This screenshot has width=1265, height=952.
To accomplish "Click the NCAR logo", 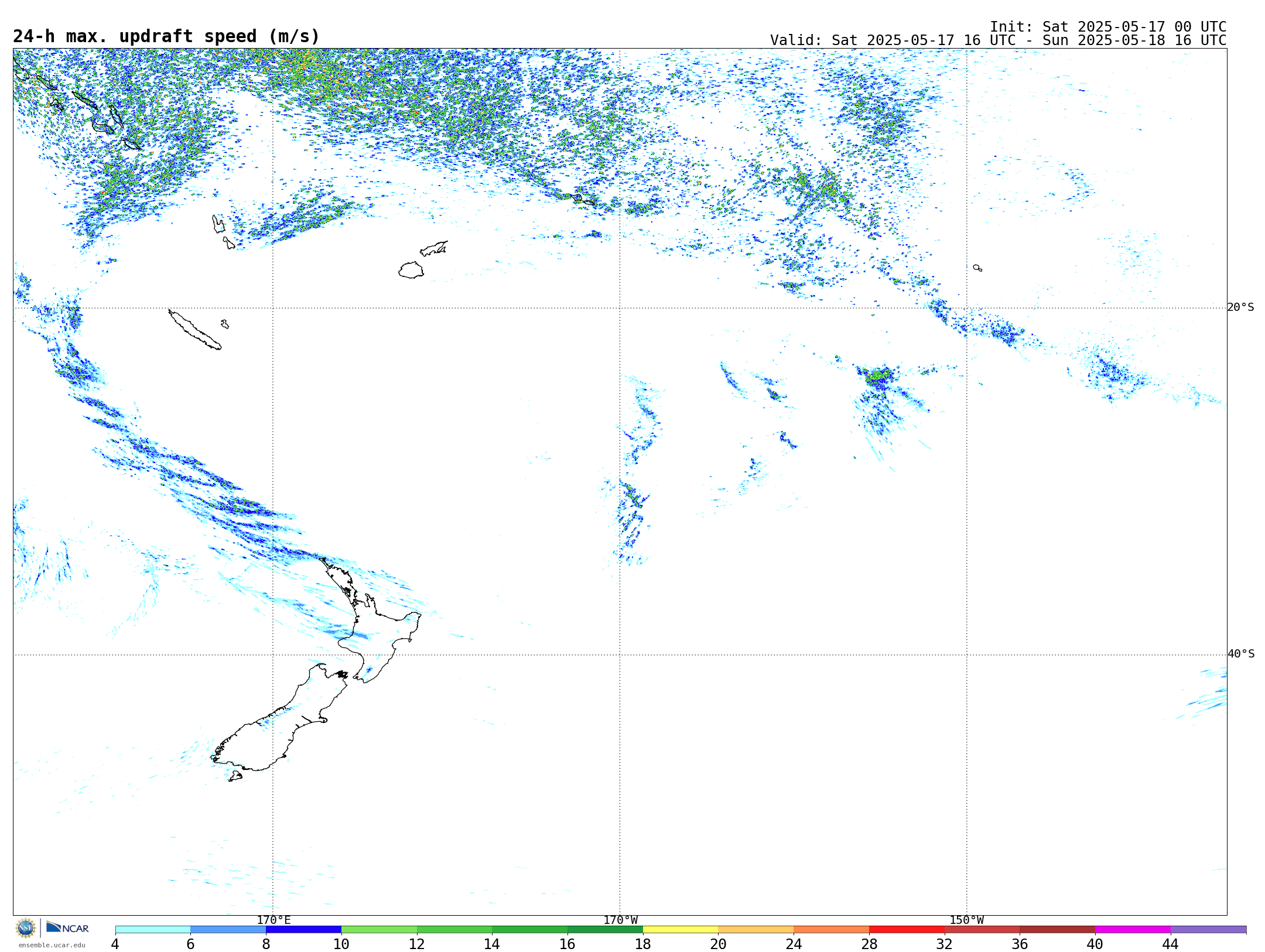I will click(x=67, y=928).
